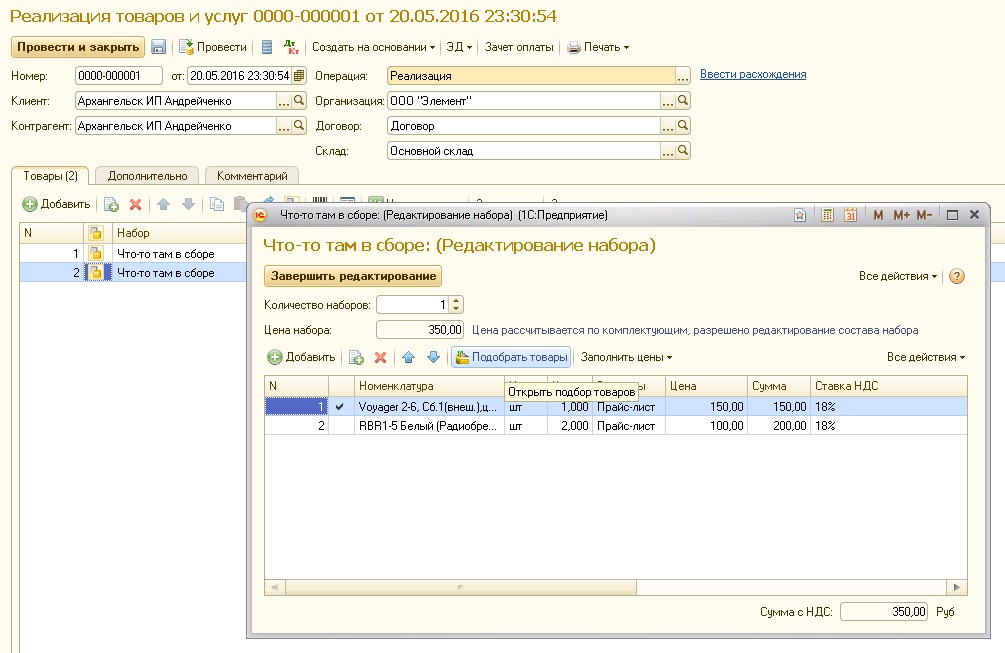The image size is (1005, 653).
Task: Click magnifier icon next to Клиент field
Action: (299, 101)
